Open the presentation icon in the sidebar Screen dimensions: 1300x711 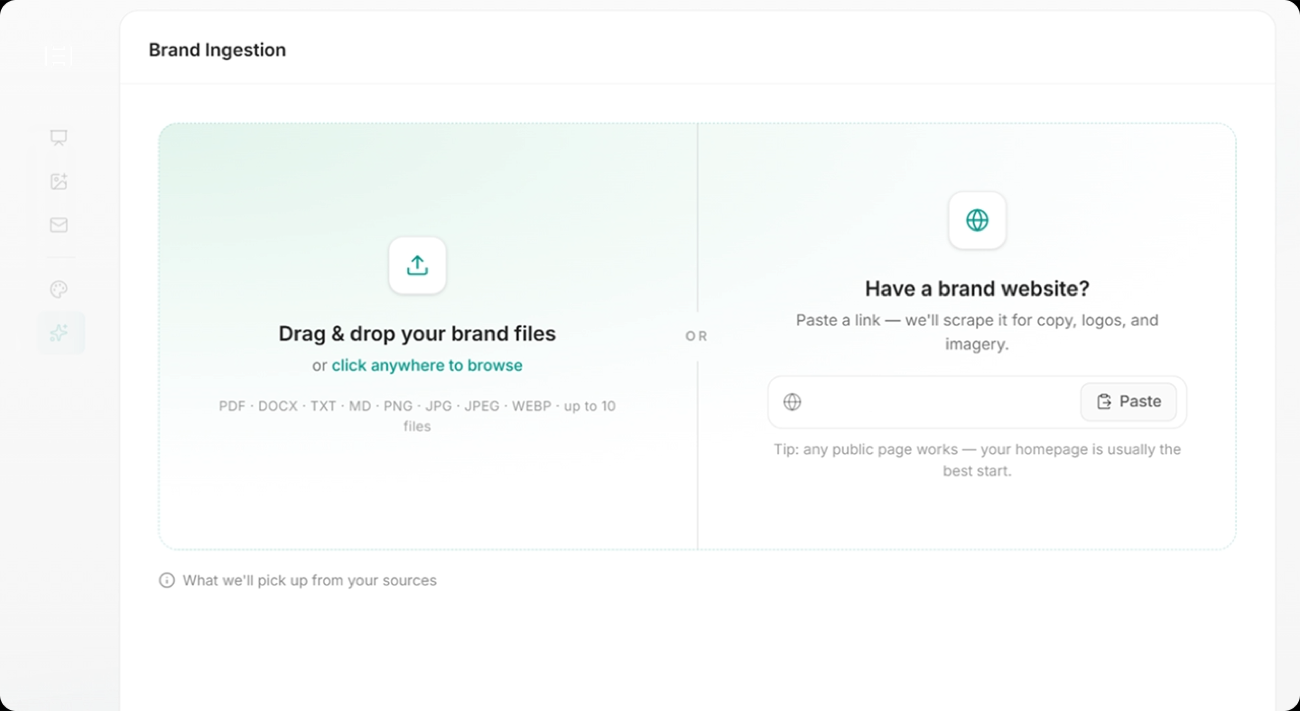click(59, 138)
